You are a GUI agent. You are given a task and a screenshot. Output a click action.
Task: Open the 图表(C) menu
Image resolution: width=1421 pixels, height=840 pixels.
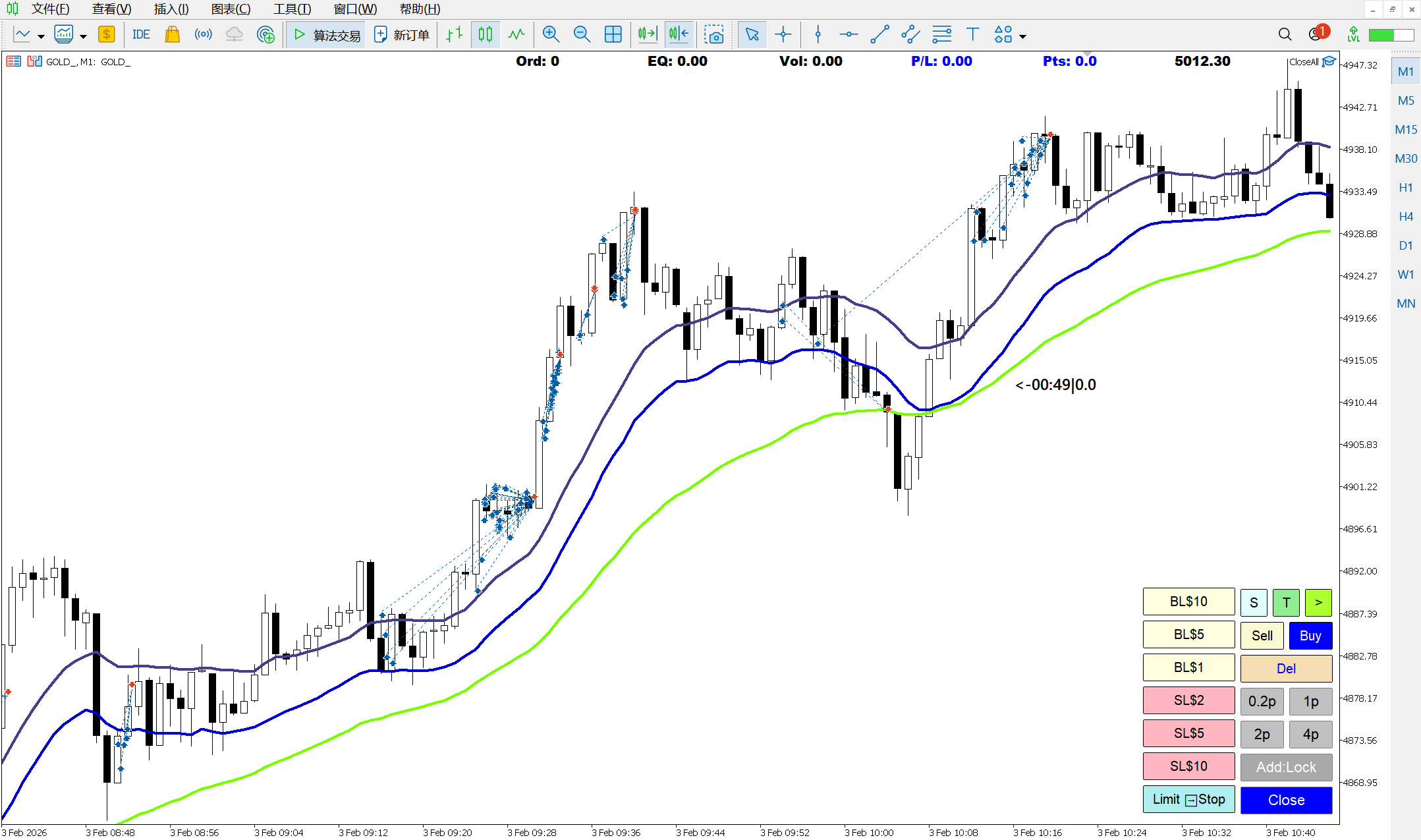[229, 9]
